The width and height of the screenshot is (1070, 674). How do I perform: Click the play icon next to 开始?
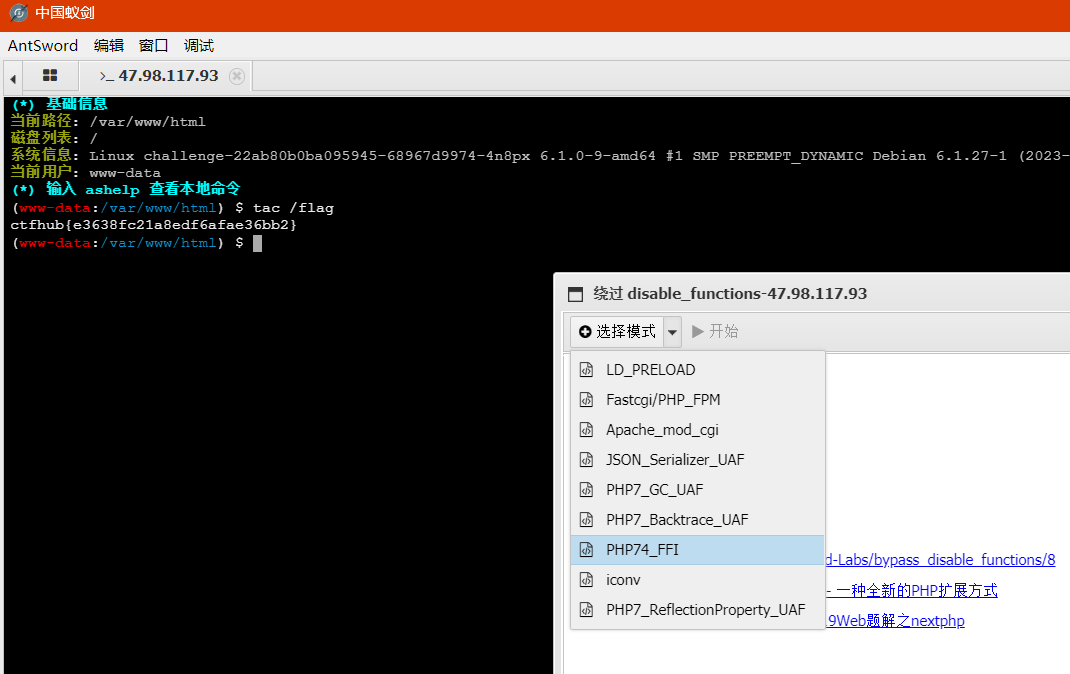point(697,331)
